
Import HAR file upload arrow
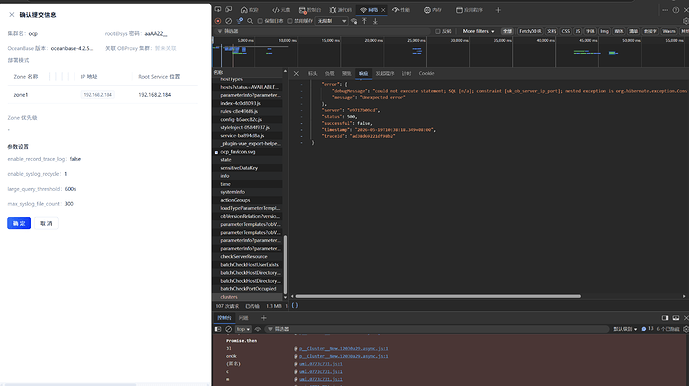tap(364, 21)
